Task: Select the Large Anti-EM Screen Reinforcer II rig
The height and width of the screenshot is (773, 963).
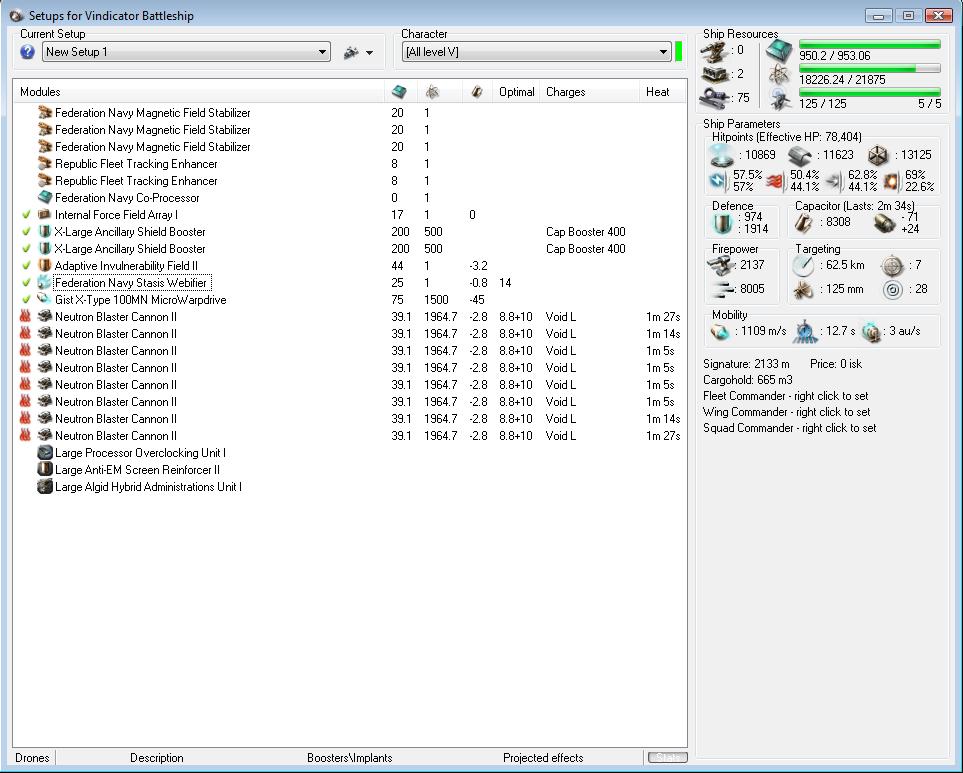Action: [350, 470]
